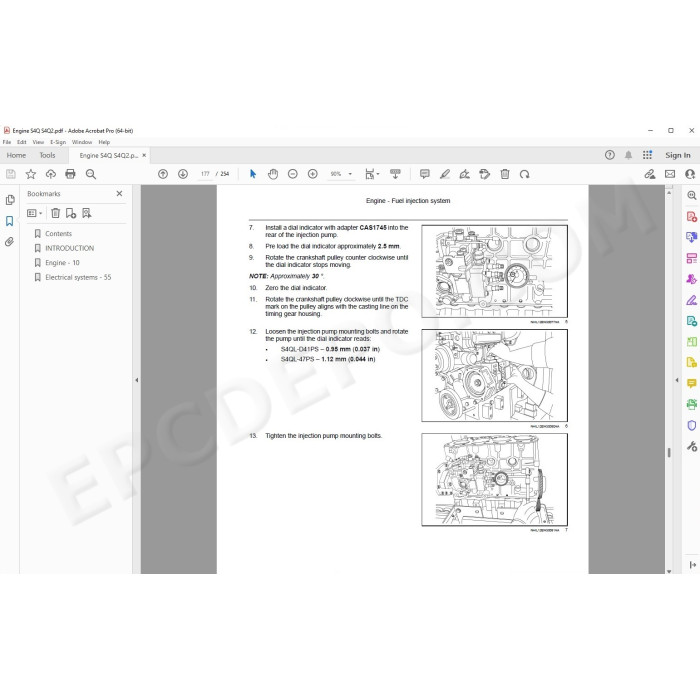Screen dimensions: 700x700
Task: Click the scroll up arrow
Action: click(x=669, y=192)
